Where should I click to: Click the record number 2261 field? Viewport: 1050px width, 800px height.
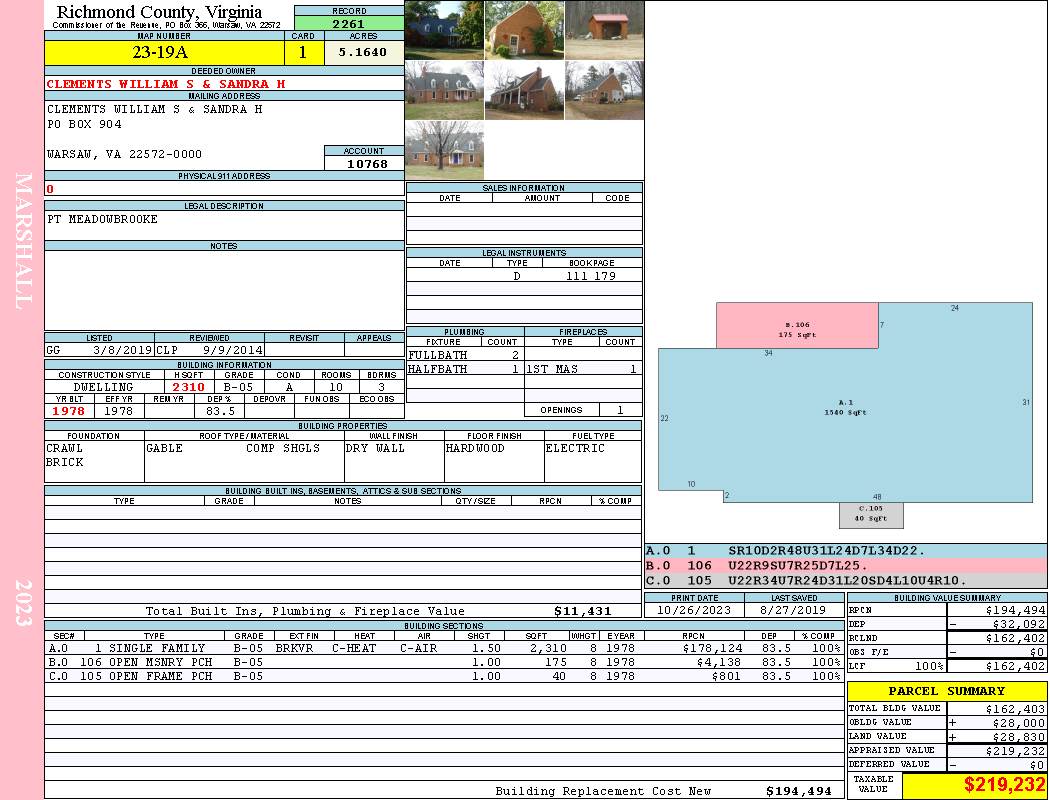[x=349, y=24]
